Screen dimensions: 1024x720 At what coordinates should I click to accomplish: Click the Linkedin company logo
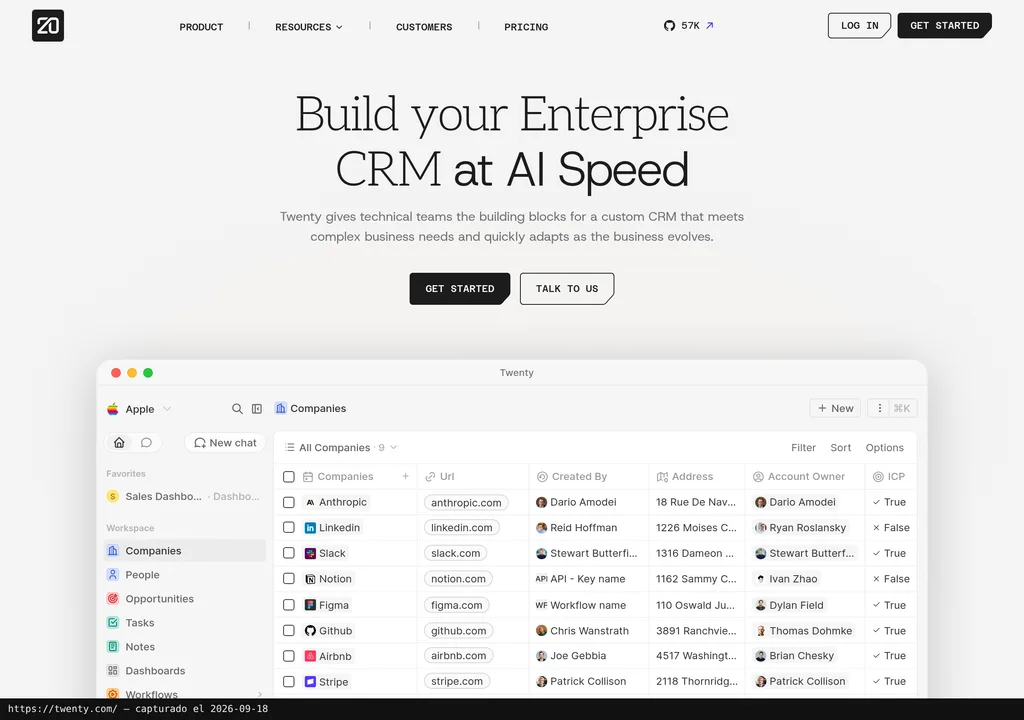310,527
